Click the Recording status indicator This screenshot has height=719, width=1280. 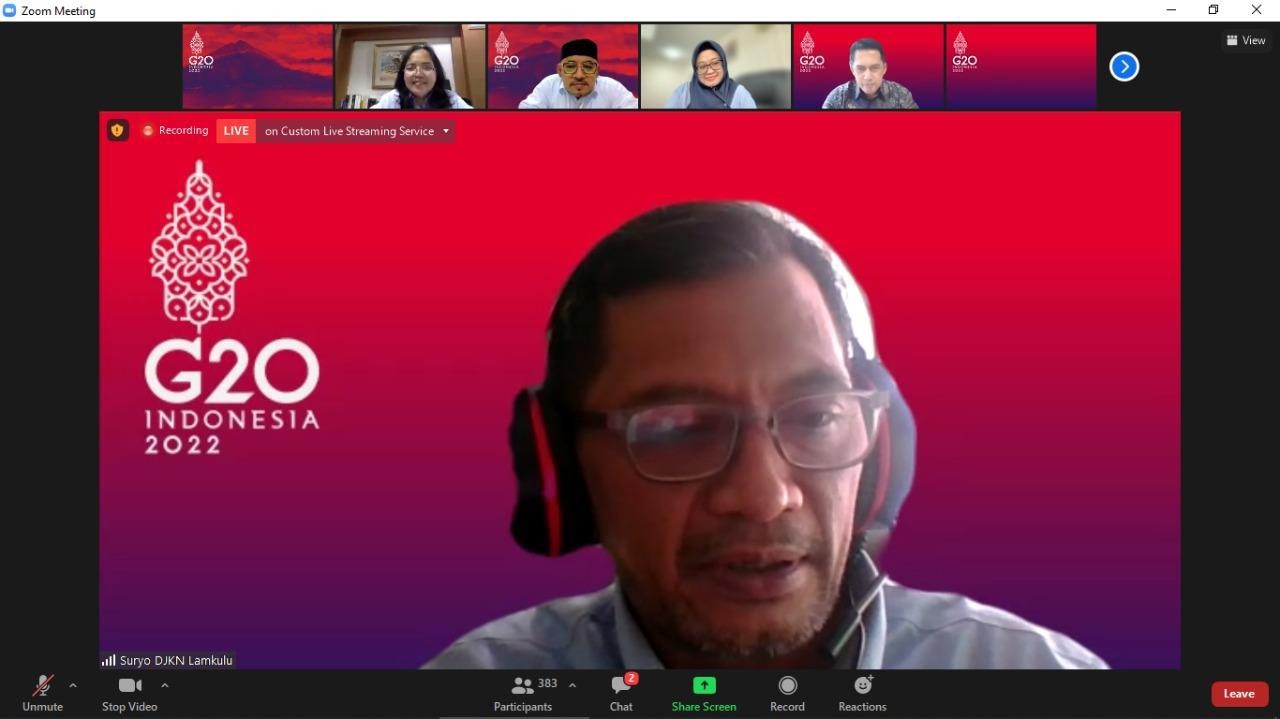click(x=176, y=131)
